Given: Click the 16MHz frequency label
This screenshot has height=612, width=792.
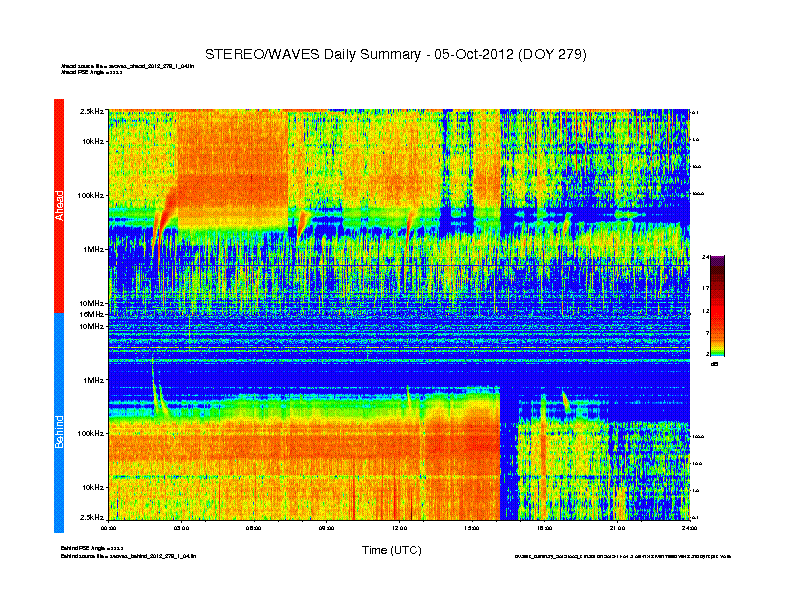Looking at the screenshot, I should point(91,314).
